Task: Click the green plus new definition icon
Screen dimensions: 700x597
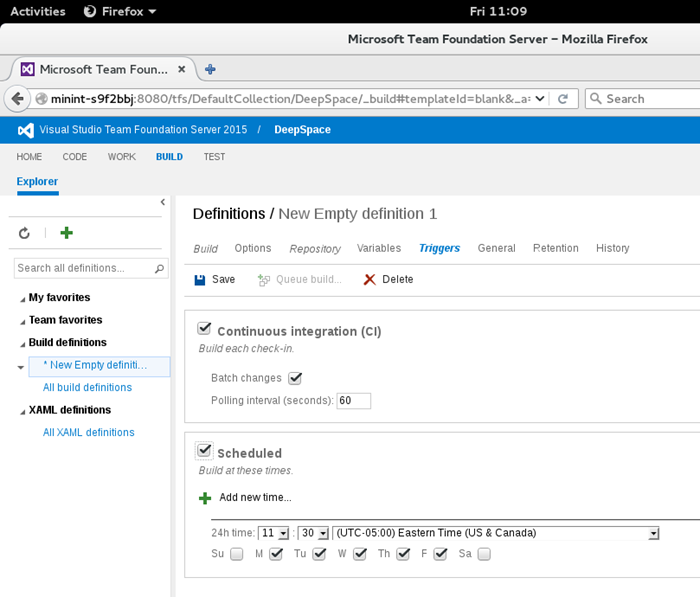Action: pos(67,233)
